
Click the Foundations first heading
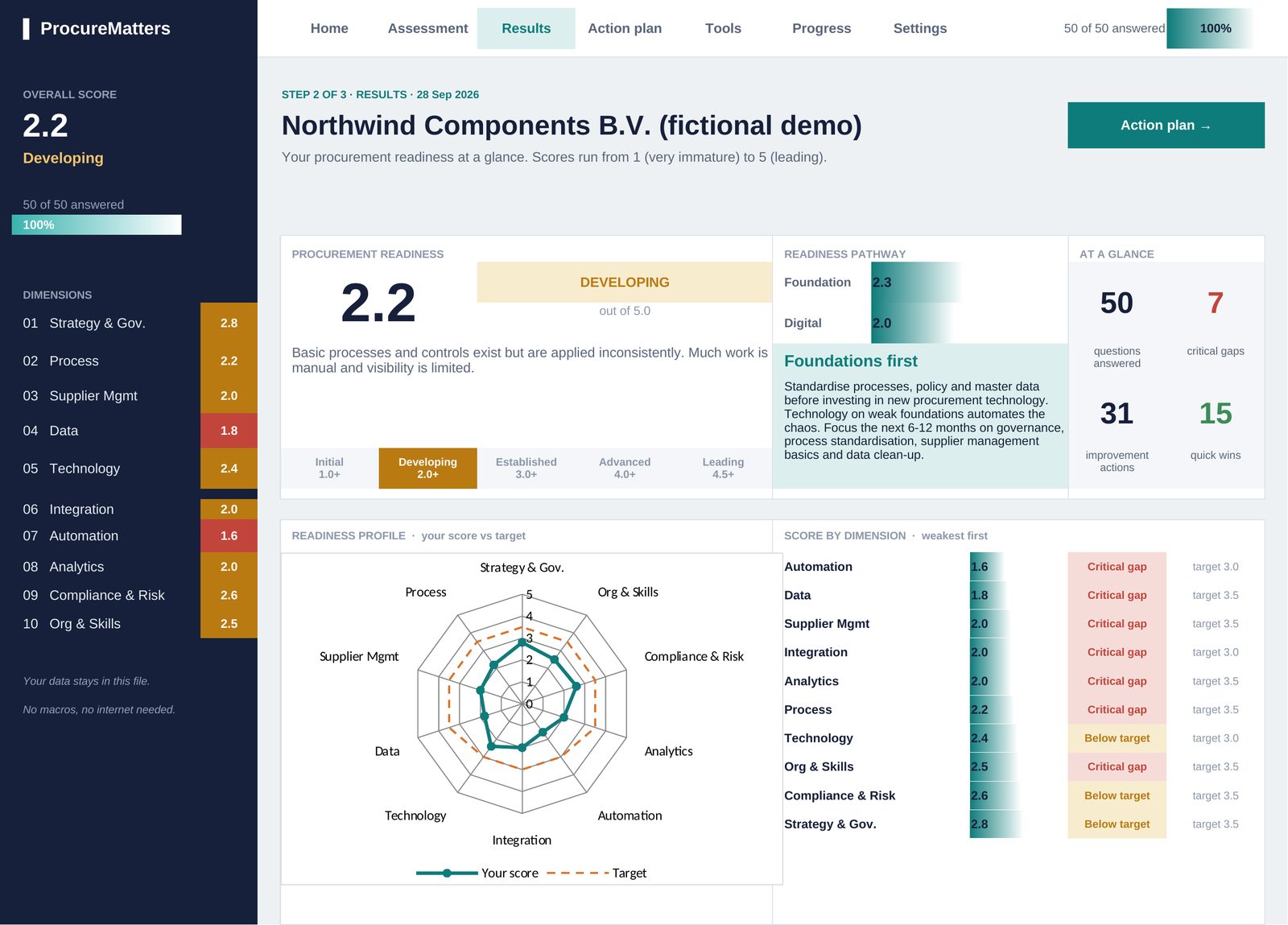(850, 361)
